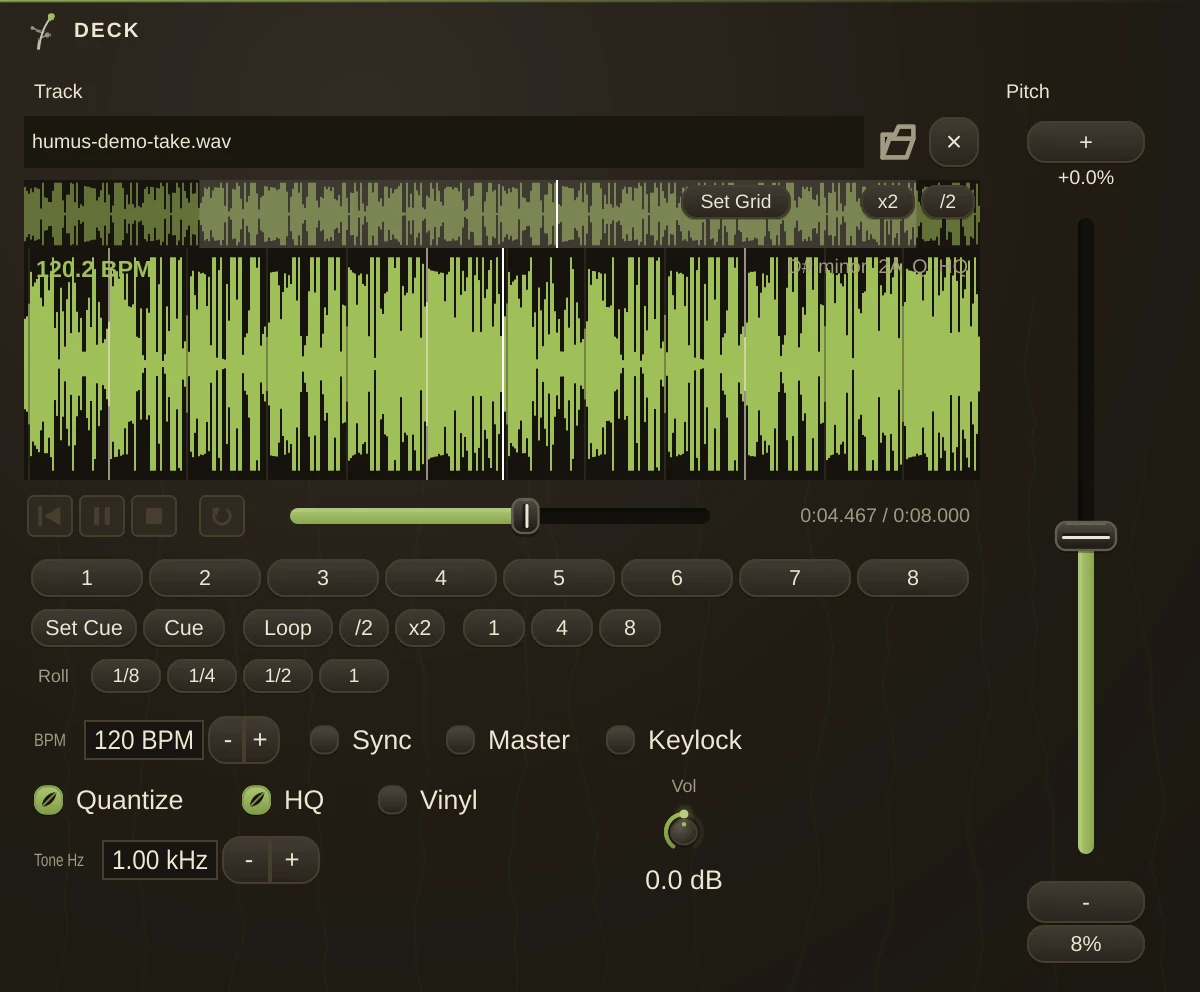Change the 8% pitch range button
The image size is (1200, 992).
(1086, 944)
